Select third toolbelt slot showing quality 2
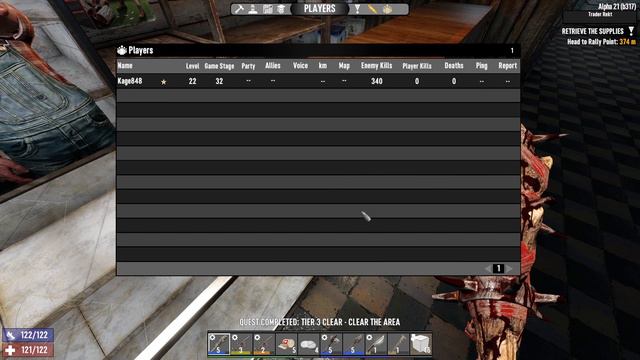640x360 pixels. pos(263,344)
